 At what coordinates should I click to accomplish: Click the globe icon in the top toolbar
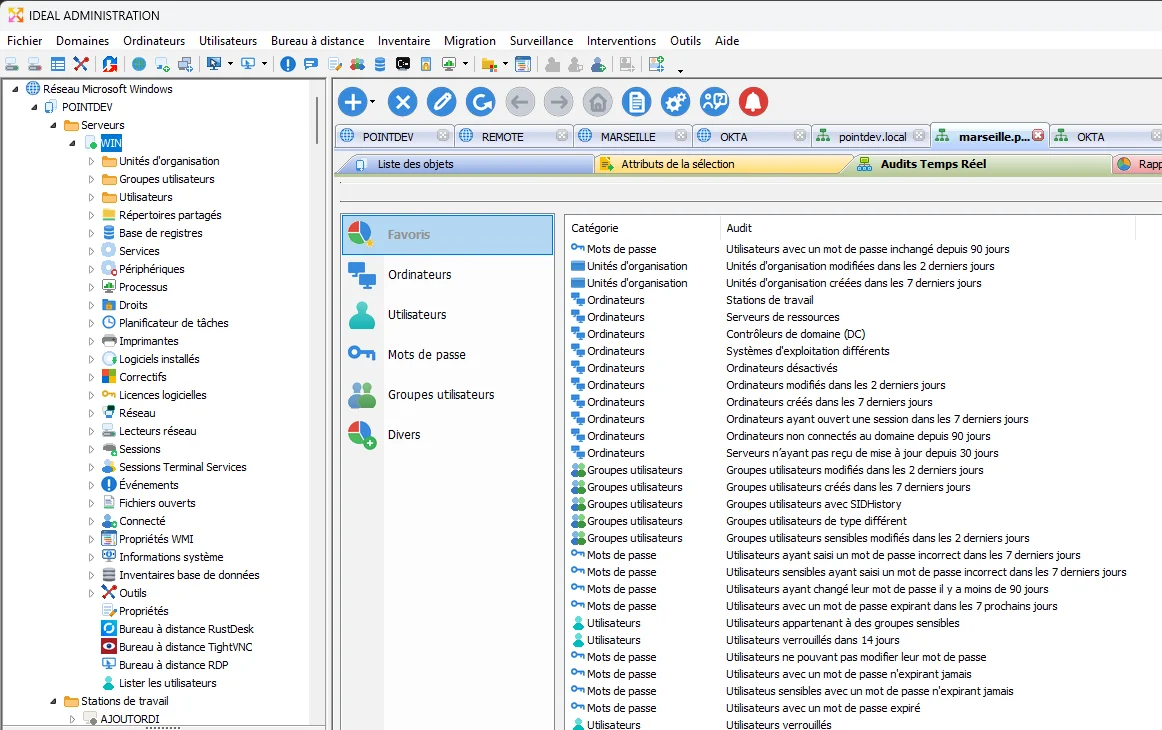pyautogui.click(x=139, y=64)
